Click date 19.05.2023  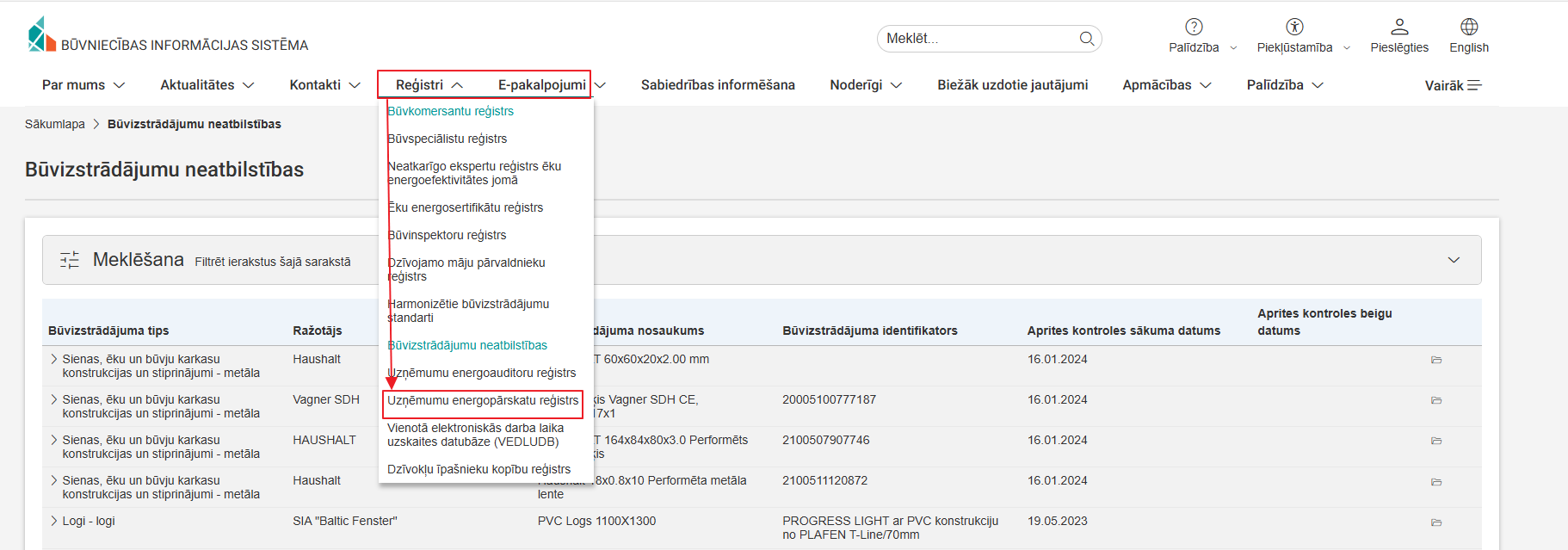(1058, 521)
